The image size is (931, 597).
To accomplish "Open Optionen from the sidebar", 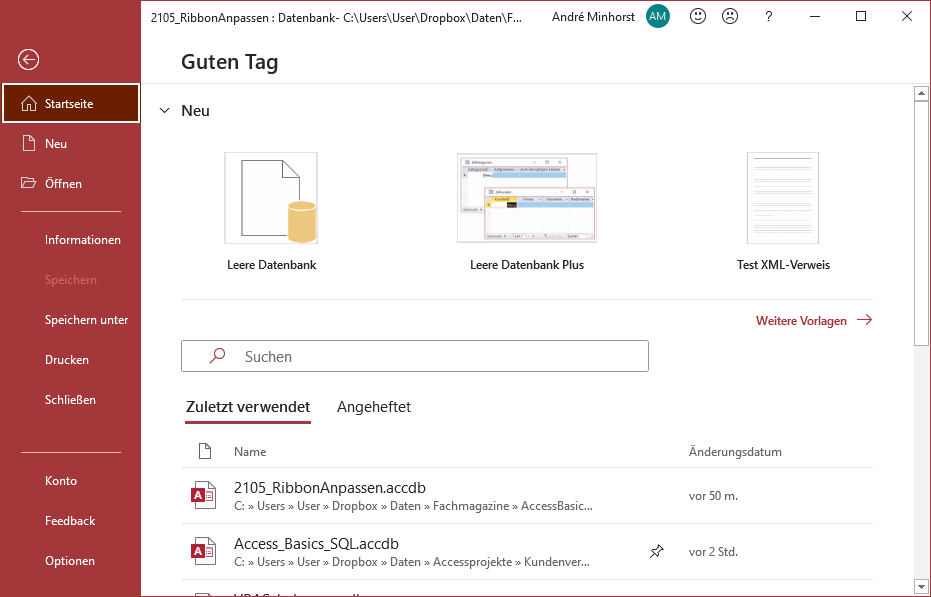I will pos(70,561).
